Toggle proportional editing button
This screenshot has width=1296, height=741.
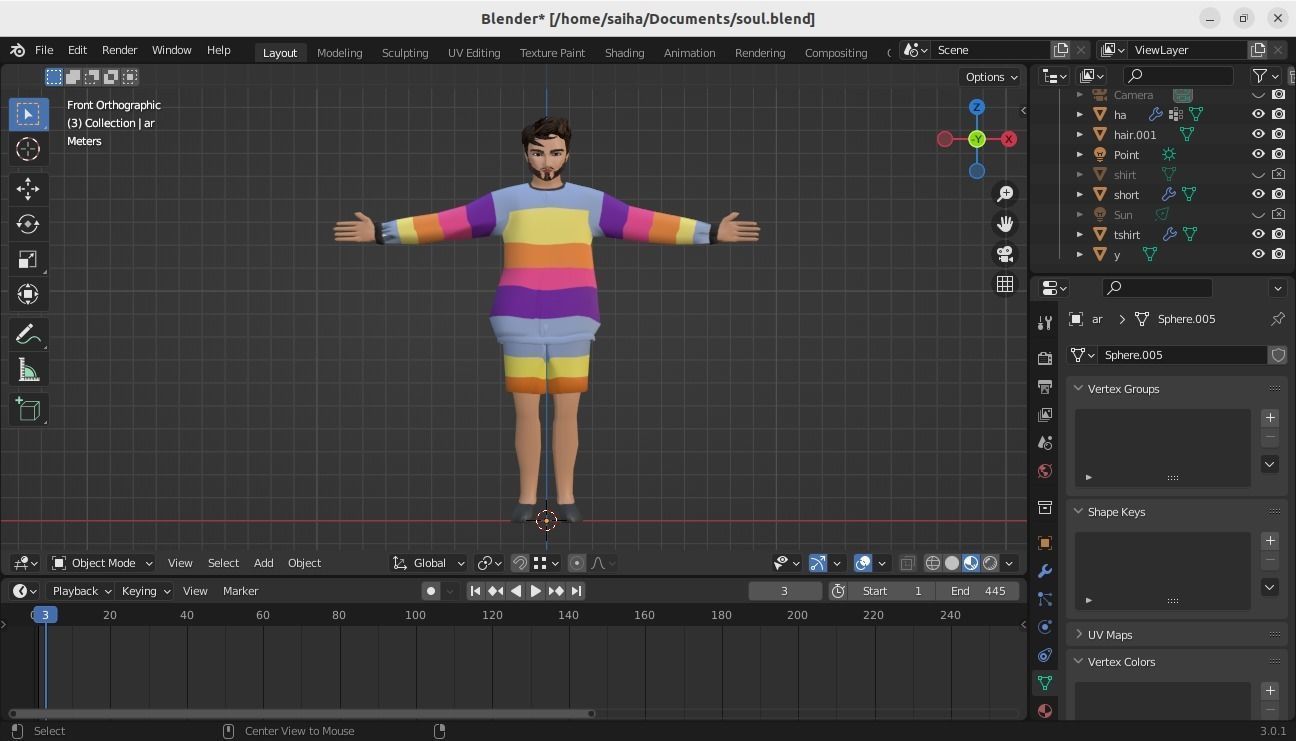click(576, 563)
